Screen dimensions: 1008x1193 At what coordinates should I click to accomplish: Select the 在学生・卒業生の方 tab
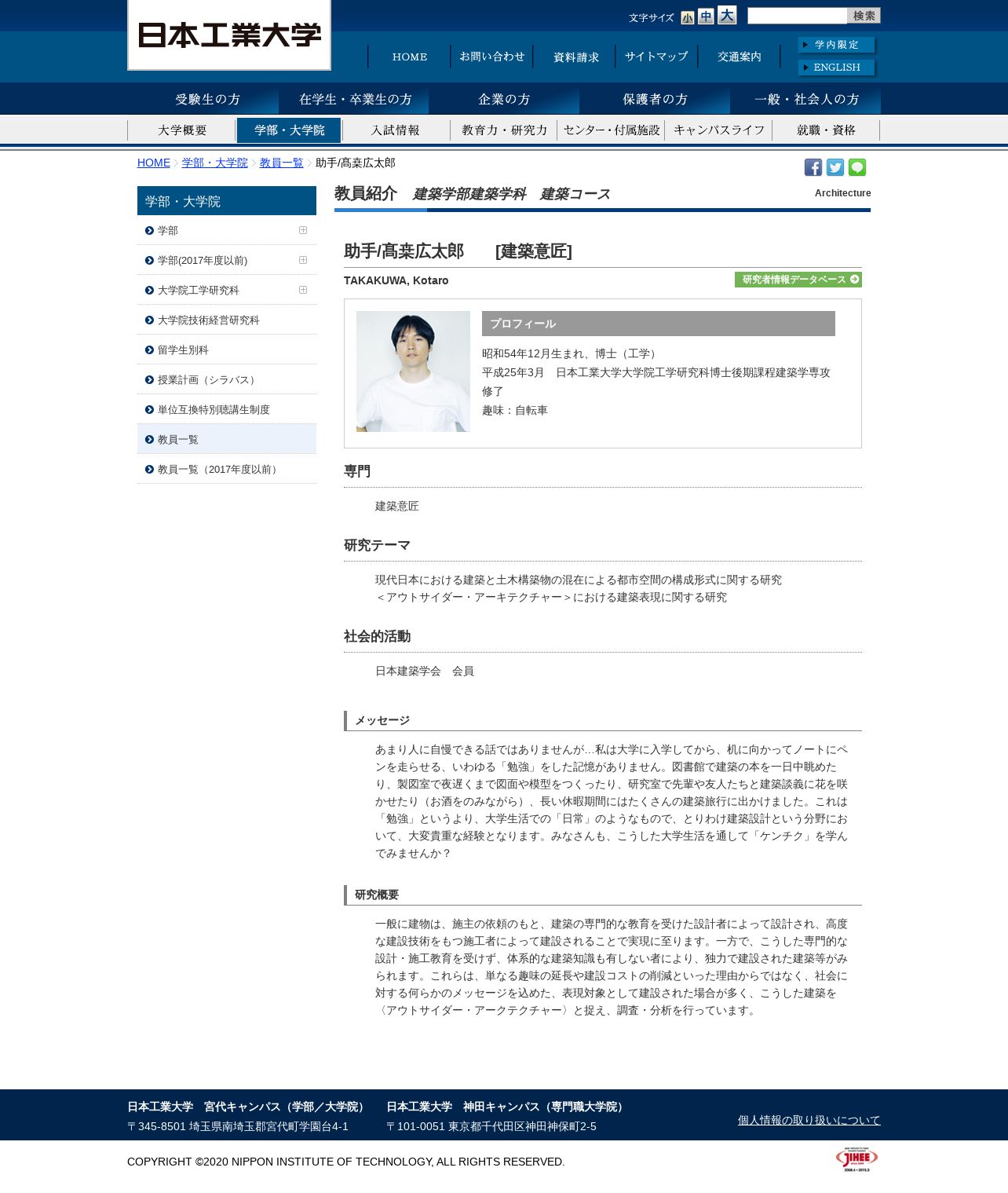pos(354,100)
